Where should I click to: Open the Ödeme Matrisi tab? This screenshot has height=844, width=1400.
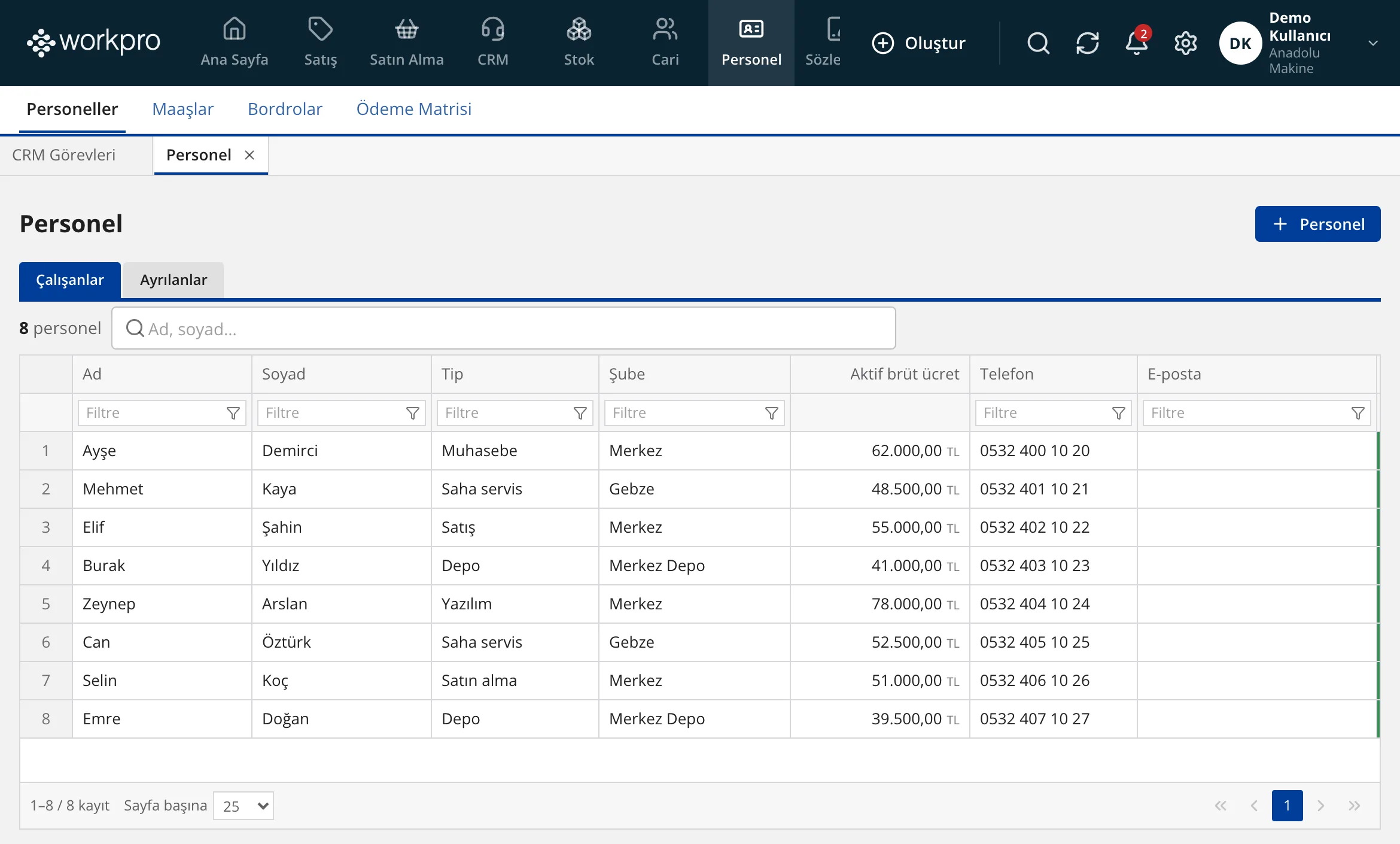[413, 109]
